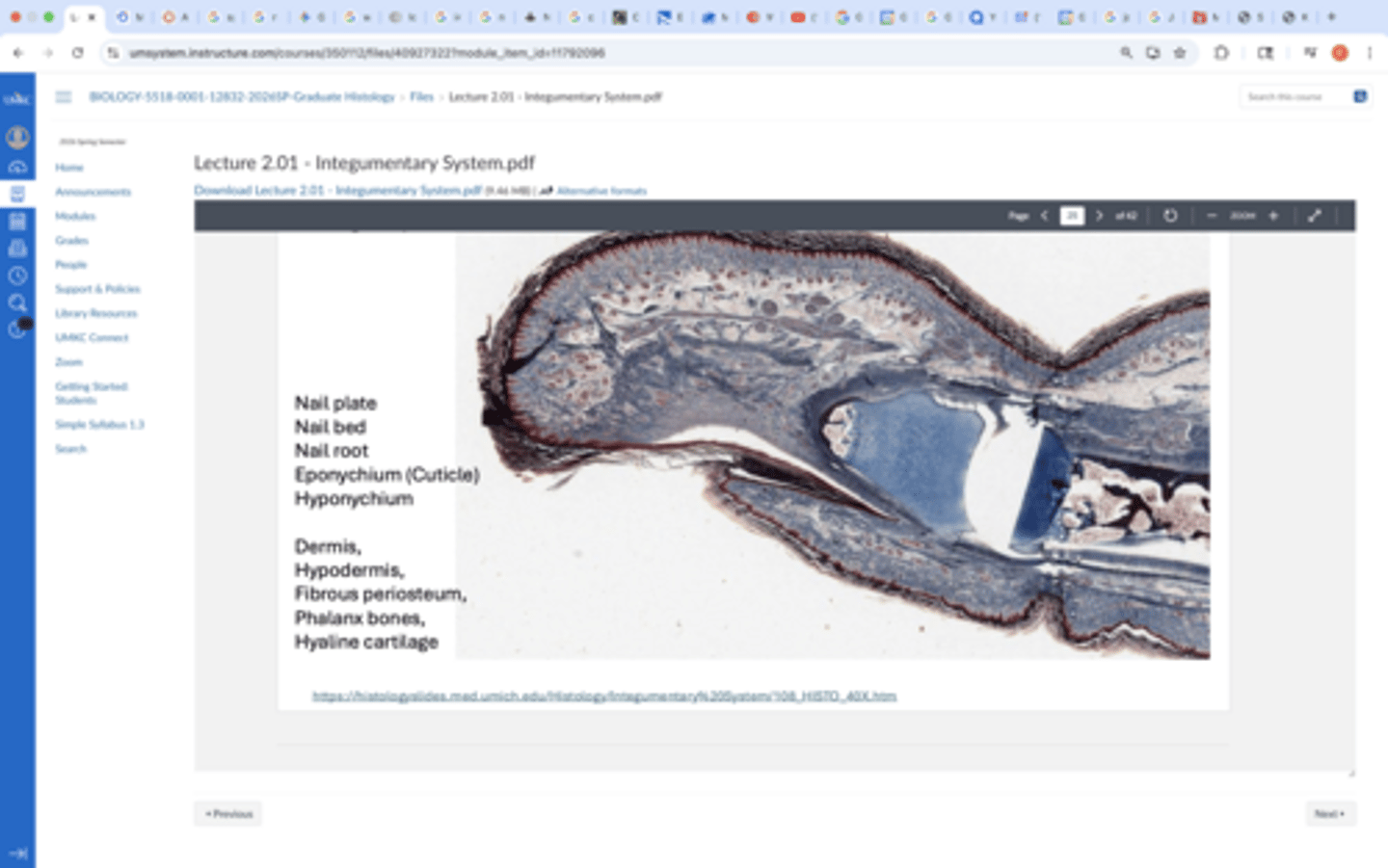Reload the current page
The height and width of the screenshot is (868, 1388).
coord(78,53)
